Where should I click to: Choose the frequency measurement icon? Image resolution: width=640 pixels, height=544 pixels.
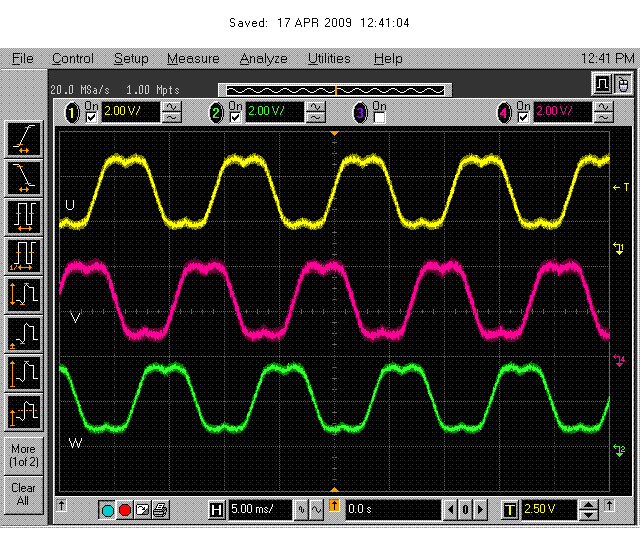click(x=24, y=256)
